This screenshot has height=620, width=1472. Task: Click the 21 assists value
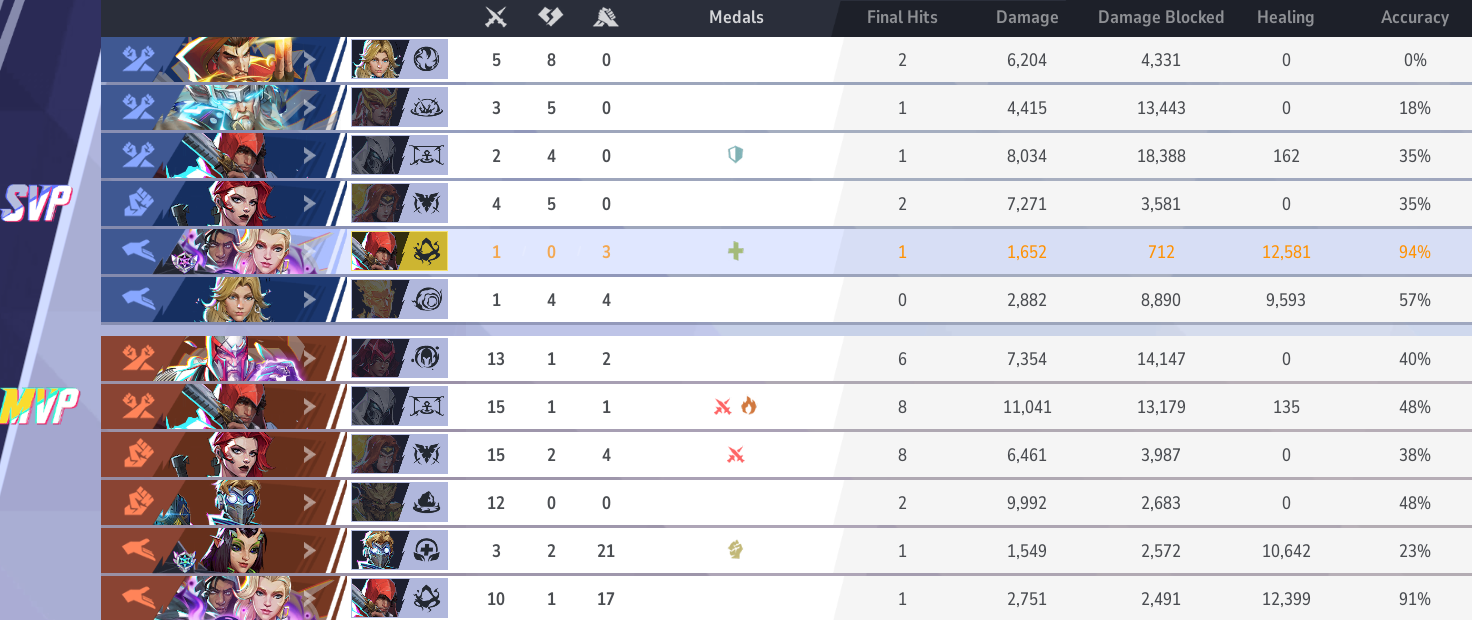tap(606, 551)
